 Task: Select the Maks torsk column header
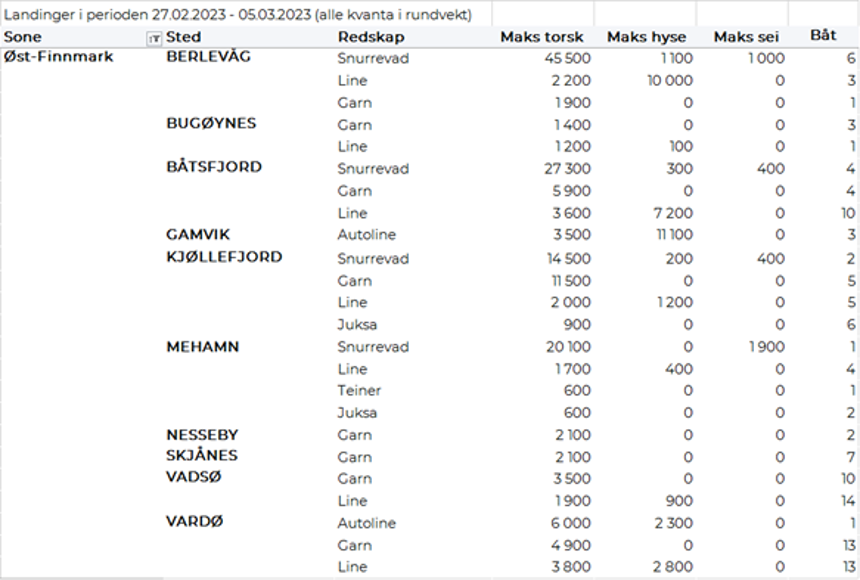tap(541, 37)
